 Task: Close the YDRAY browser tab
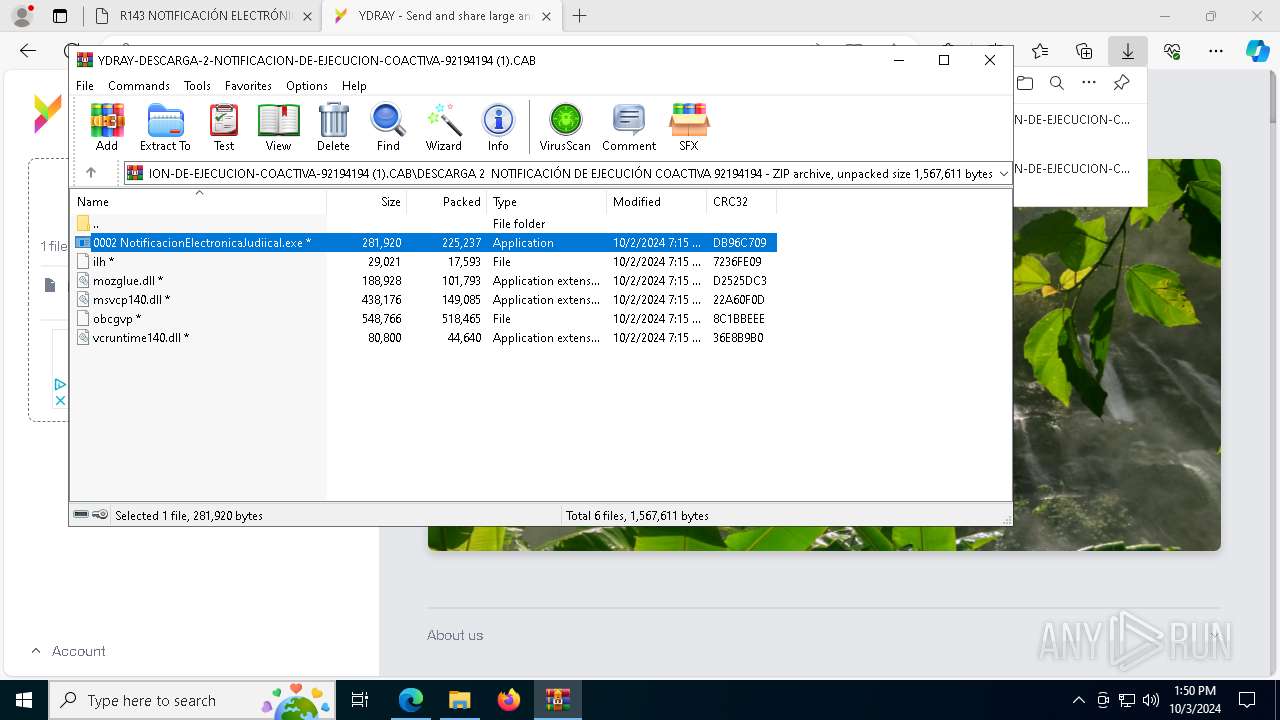(x=546, y=16)
